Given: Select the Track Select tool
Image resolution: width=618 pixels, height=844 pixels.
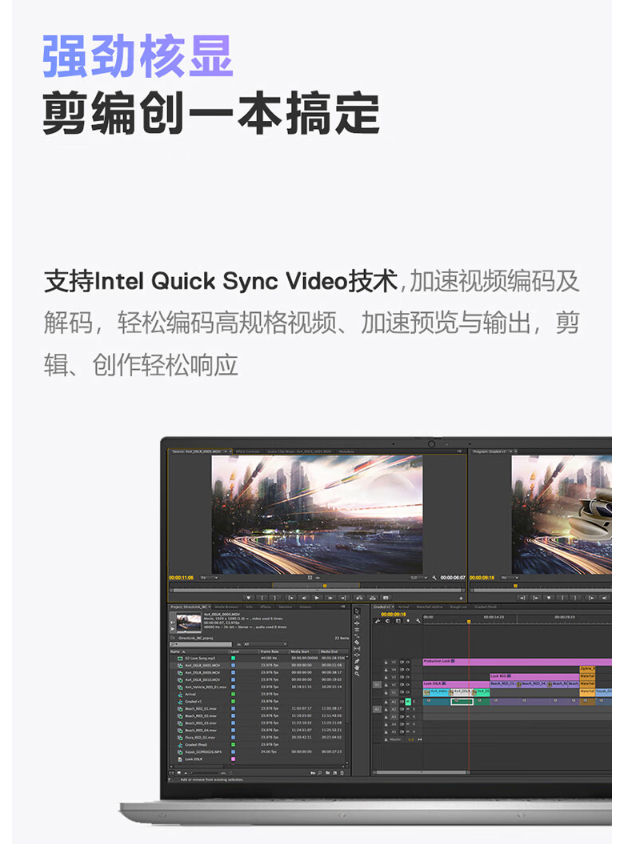Looking at the screenshot, I should point(357,617).
